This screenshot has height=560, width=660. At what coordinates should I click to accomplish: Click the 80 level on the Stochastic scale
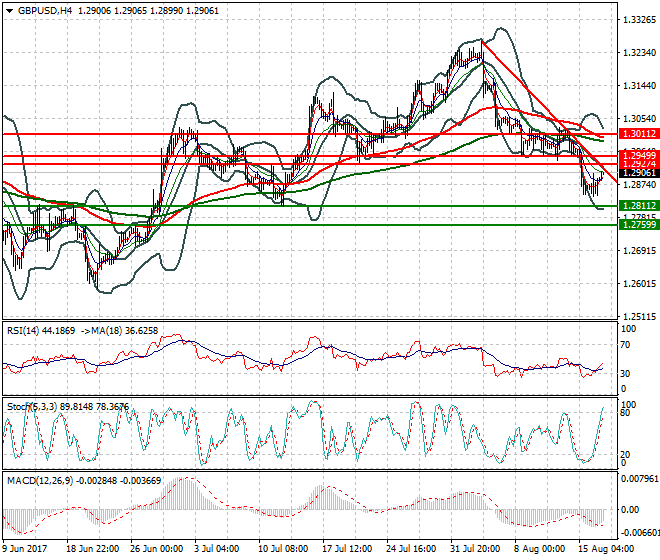[x=626, y=413]
